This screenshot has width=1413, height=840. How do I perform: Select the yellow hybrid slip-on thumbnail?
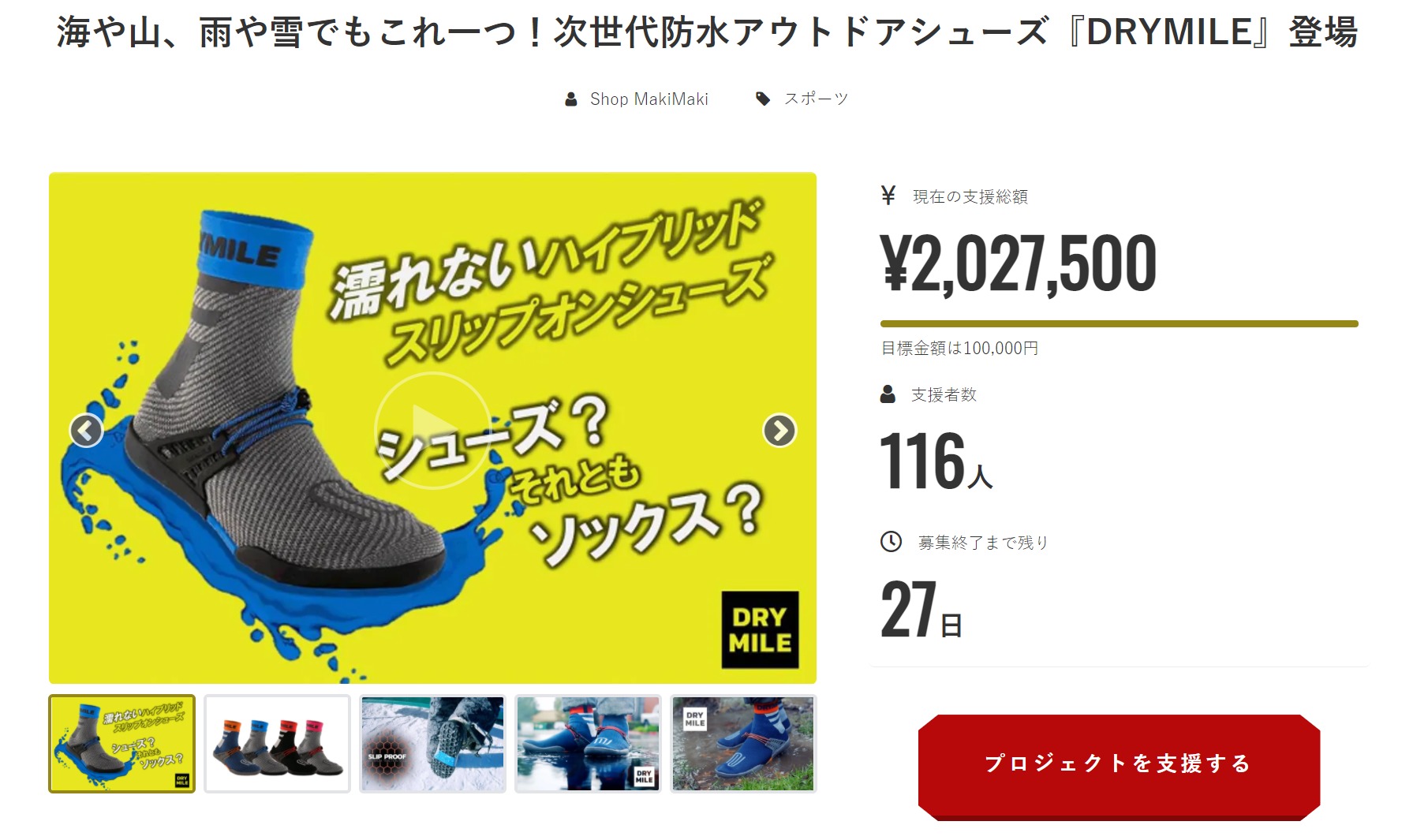(121, 744)
